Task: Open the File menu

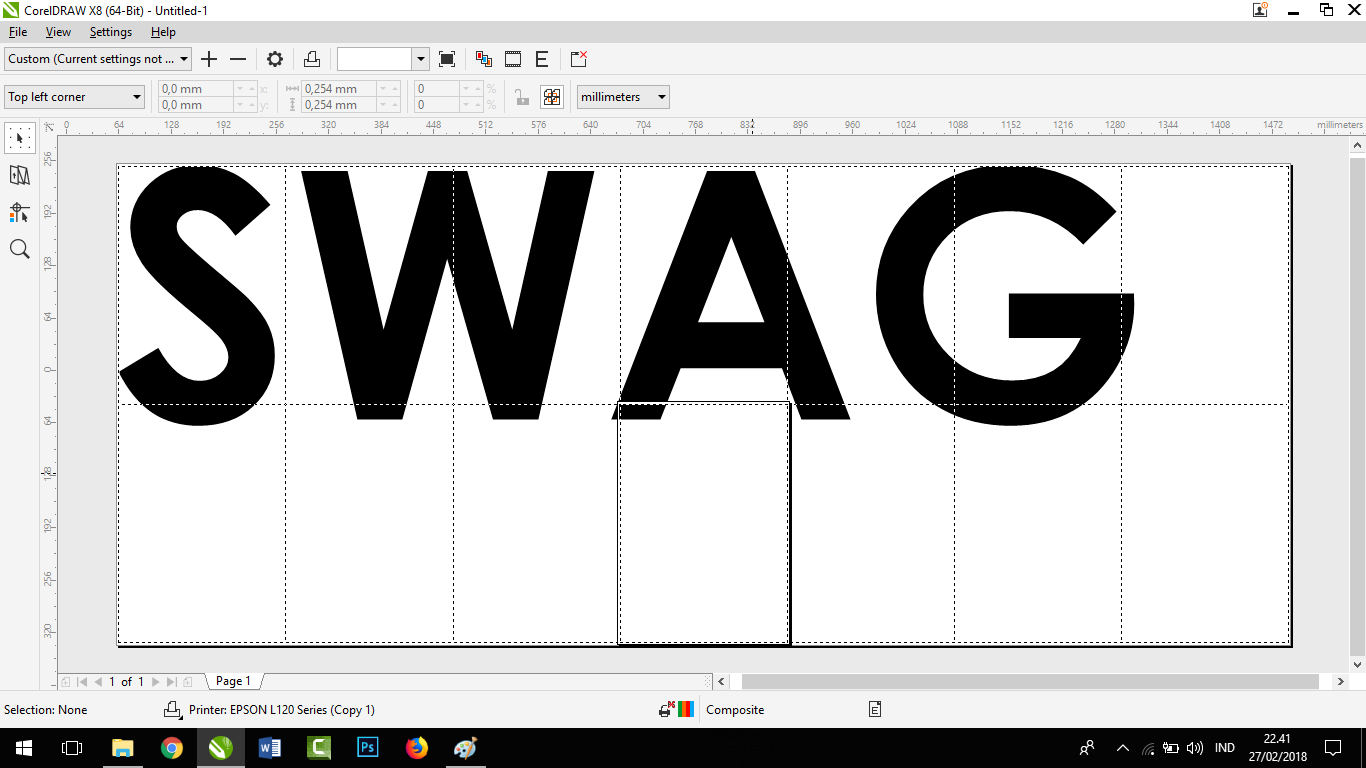Action: [x=18, y=32]
